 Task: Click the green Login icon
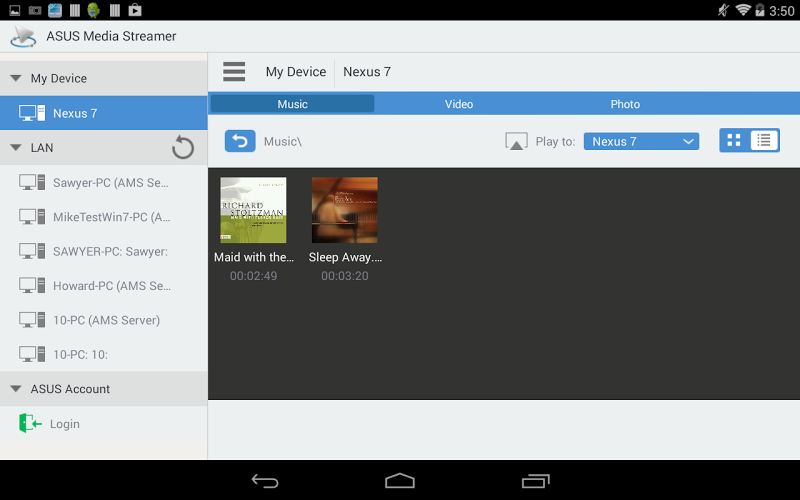pos(30,423)
